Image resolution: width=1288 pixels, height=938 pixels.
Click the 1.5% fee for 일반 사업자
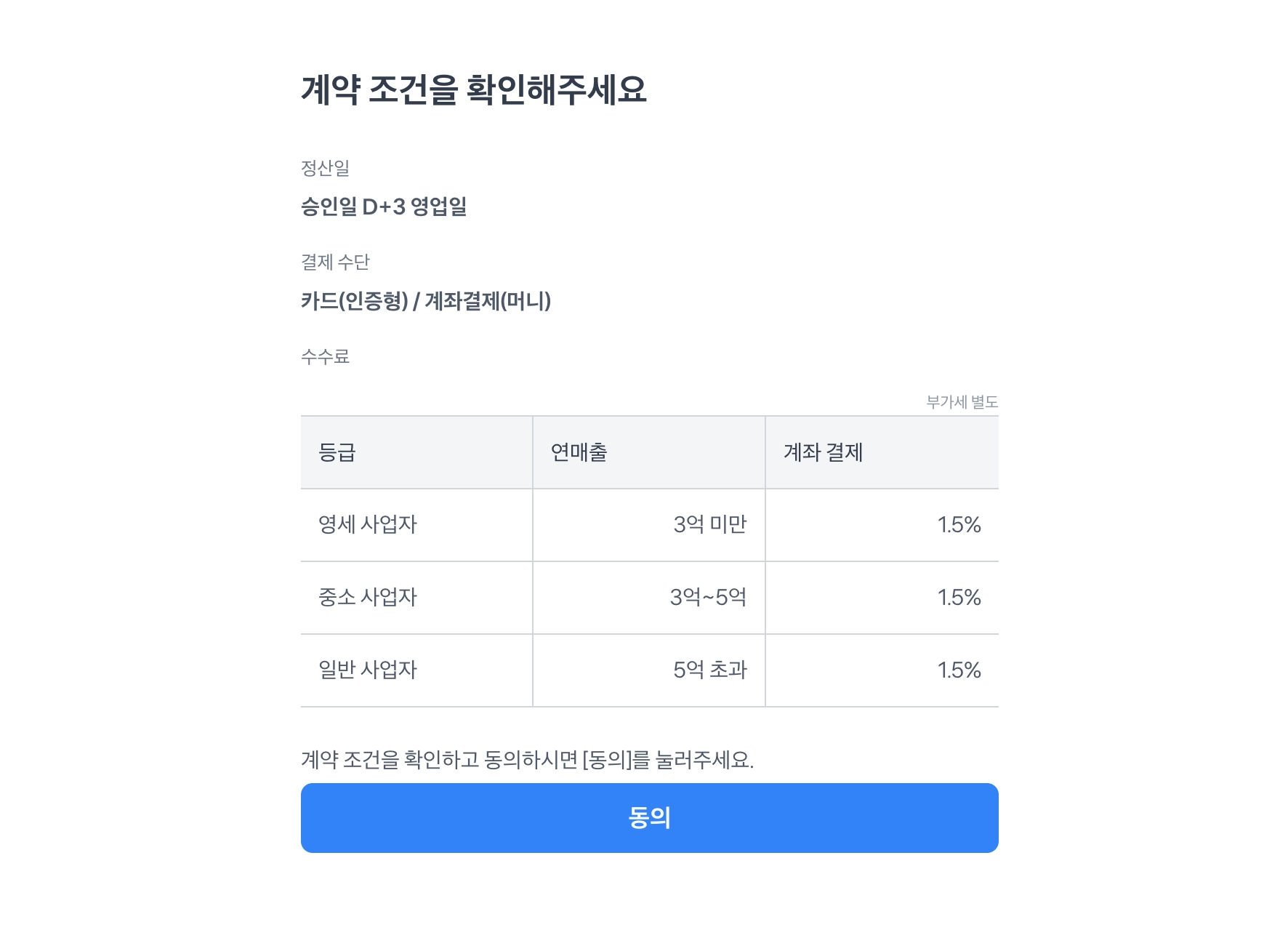[x=959, y=670]
